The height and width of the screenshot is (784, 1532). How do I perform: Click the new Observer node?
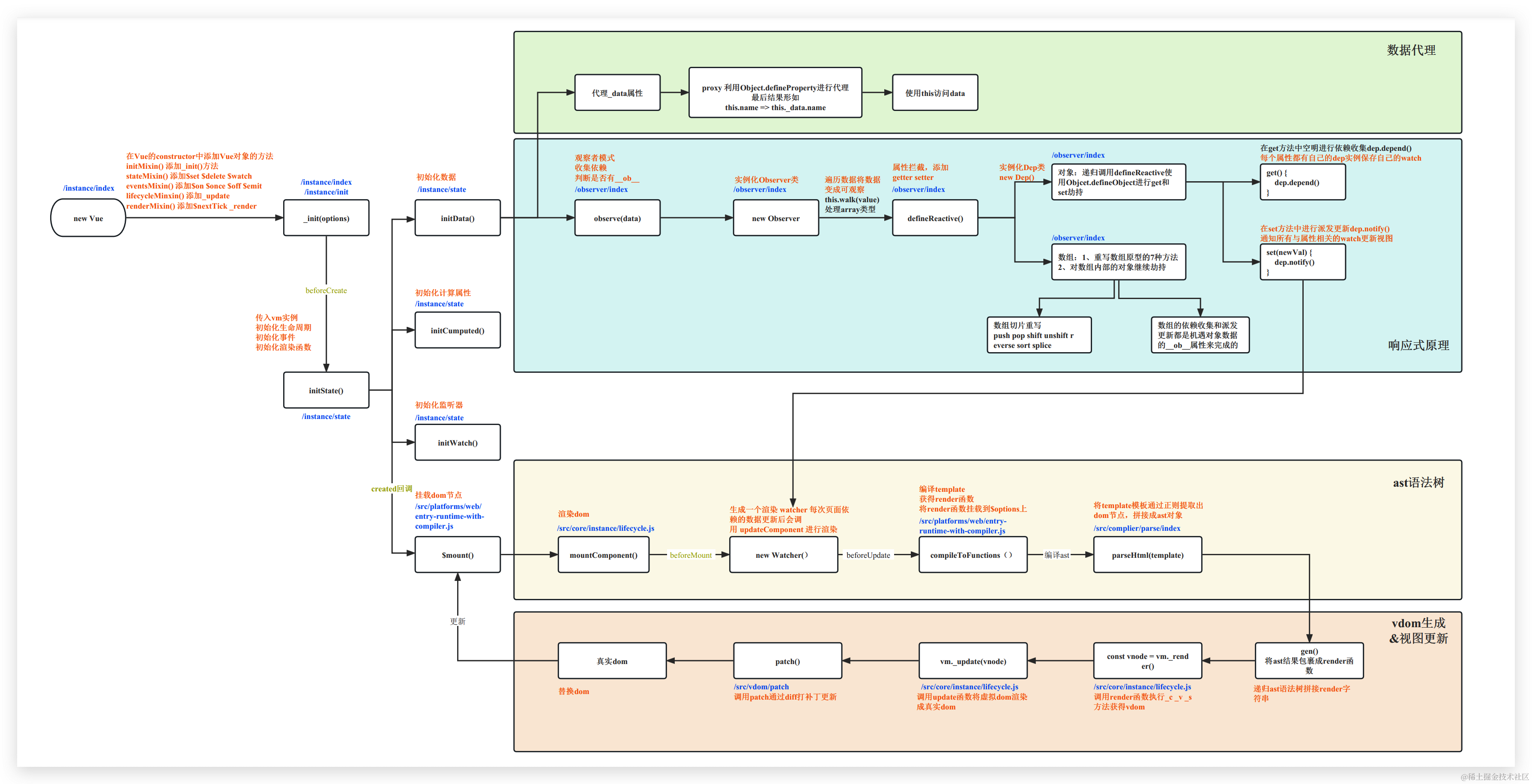pos(775,218)
